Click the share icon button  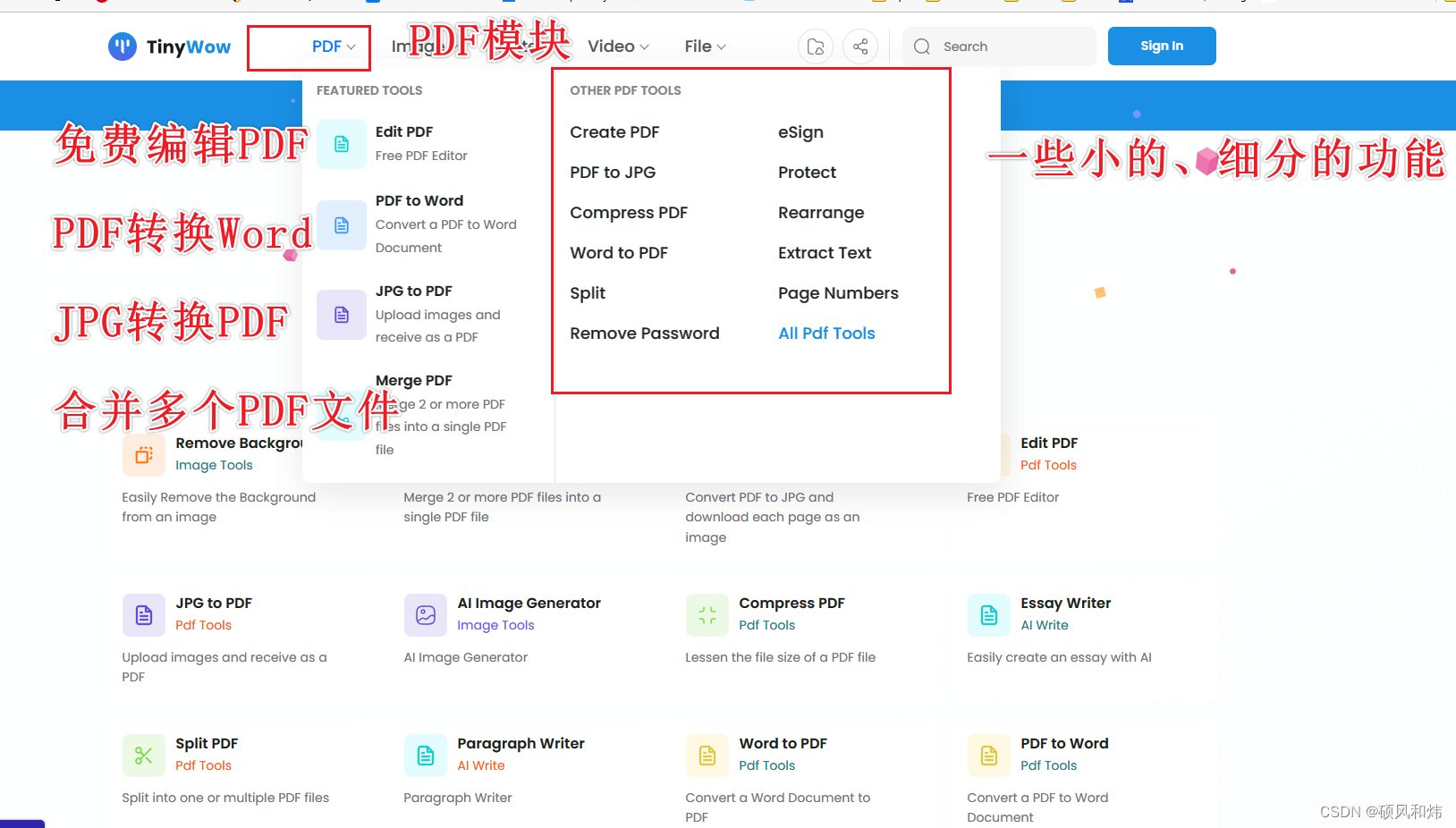860,46
